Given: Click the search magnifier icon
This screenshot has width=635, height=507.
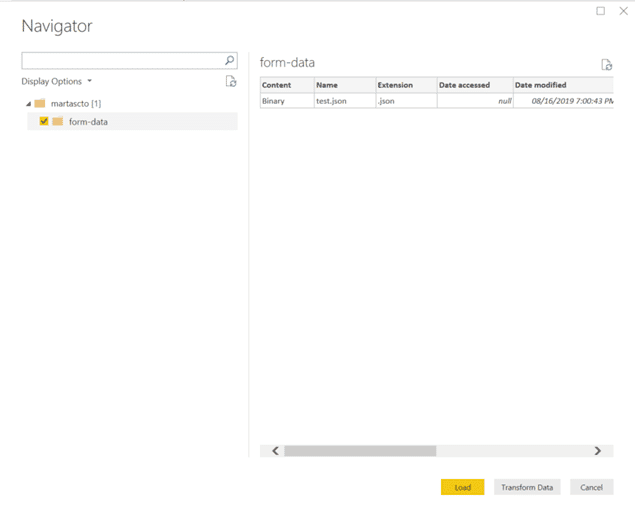Looking at the screenshot, I should [x=229, y=60].
